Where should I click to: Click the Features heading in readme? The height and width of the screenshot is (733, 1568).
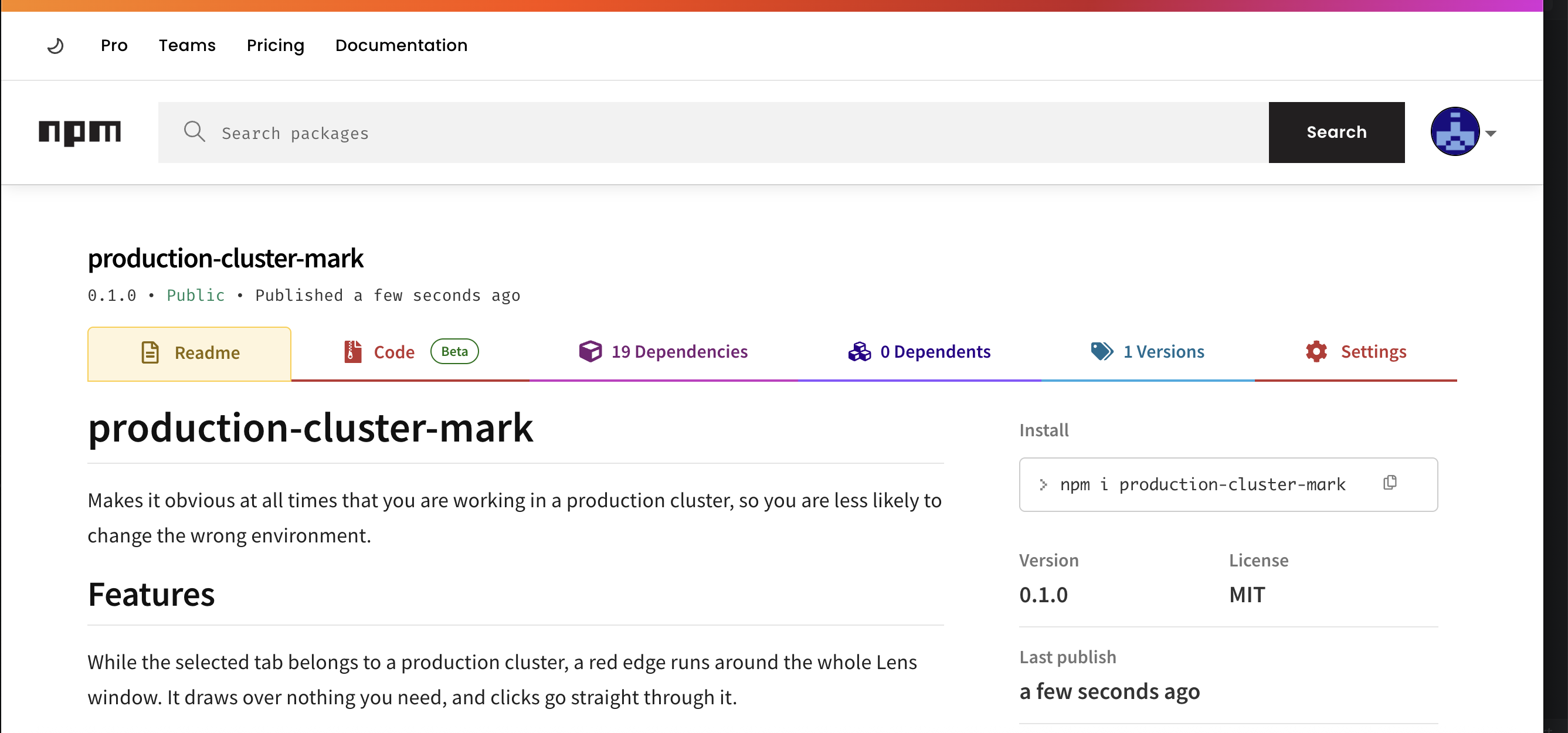point(151,595)
